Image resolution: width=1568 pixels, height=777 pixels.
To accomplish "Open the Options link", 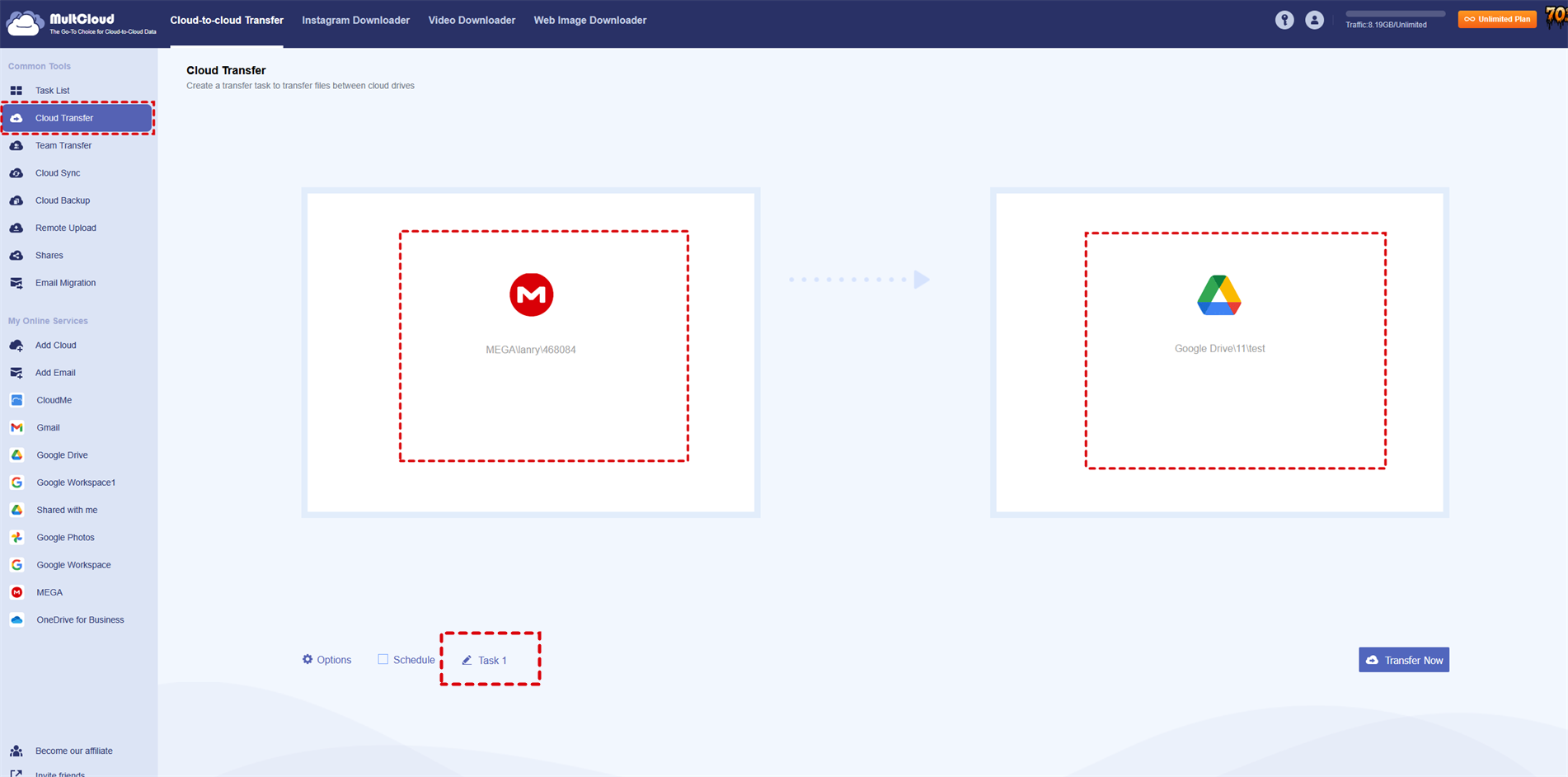I will tap(334, 660).
